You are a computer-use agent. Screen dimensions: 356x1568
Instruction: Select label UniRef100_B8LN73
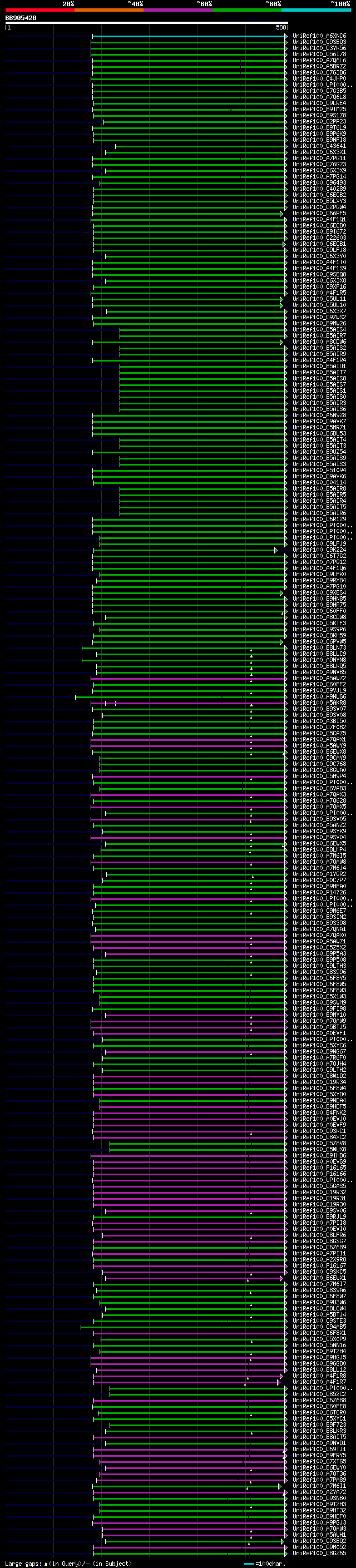click(319, 647)
